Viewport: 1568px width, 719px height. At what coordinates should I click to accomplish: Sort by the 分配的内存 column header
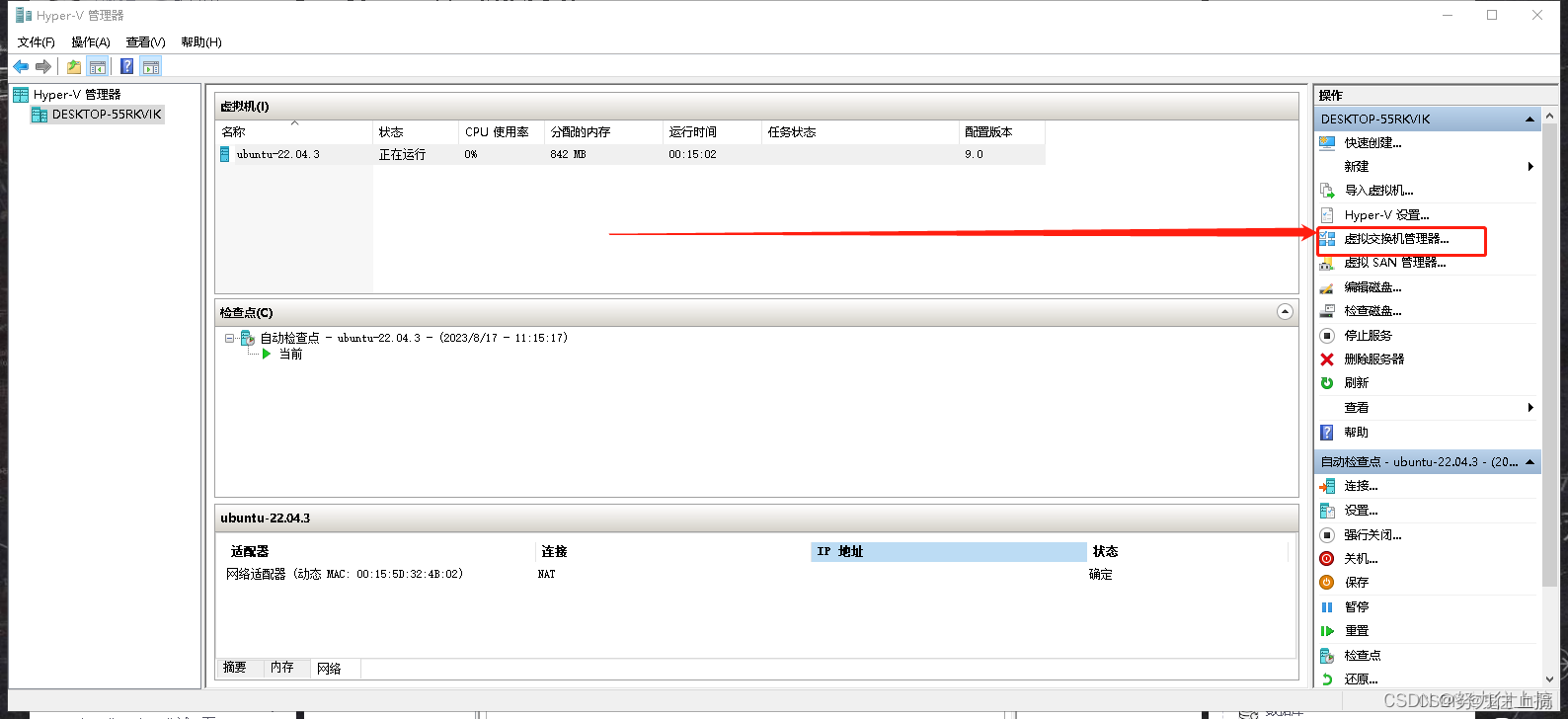tap(603, 132)
